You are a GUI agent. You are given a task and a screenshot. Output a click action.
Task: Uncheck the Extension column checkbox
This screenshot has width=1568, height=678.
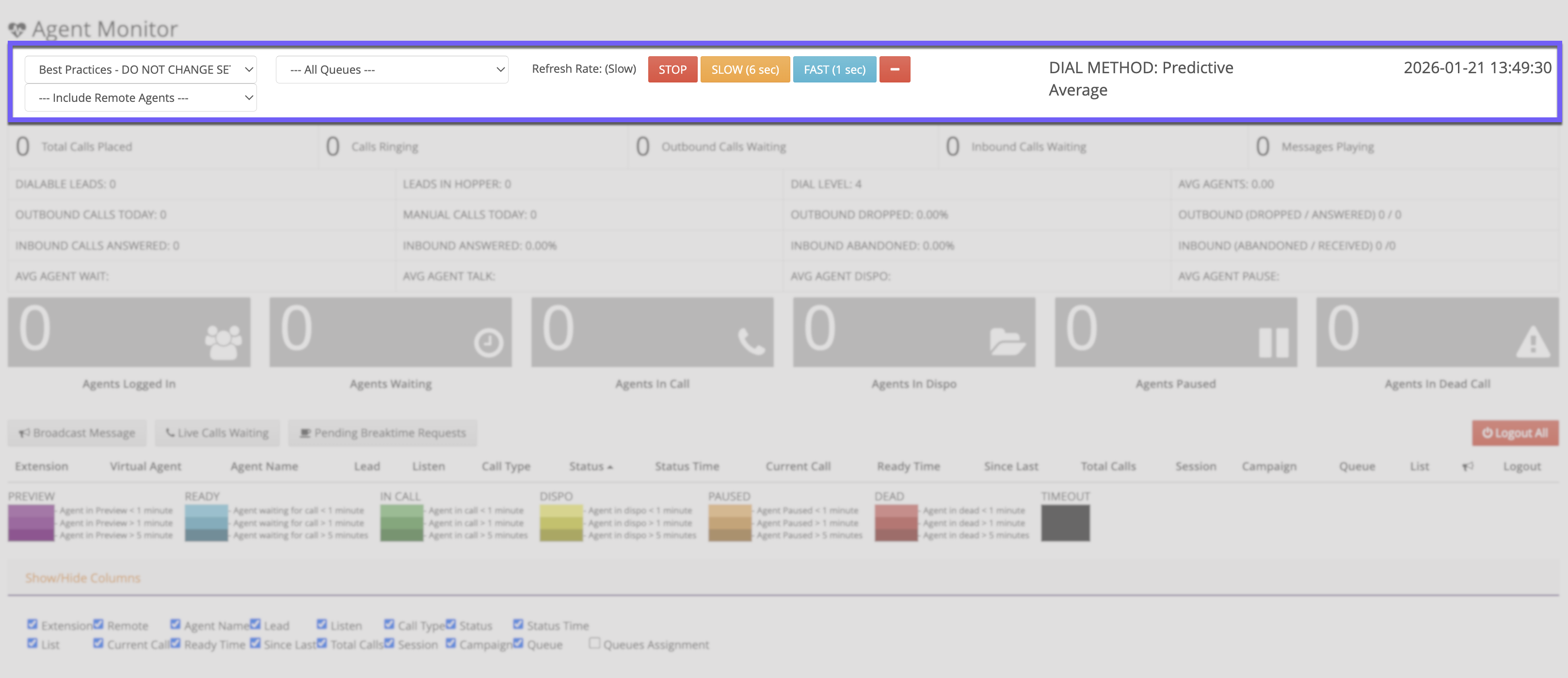coord(32,625)
